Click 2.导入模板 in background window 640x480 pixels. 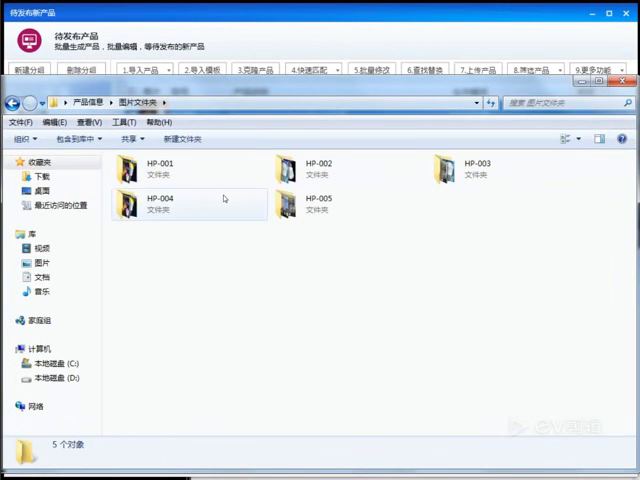tap(202, 70)
